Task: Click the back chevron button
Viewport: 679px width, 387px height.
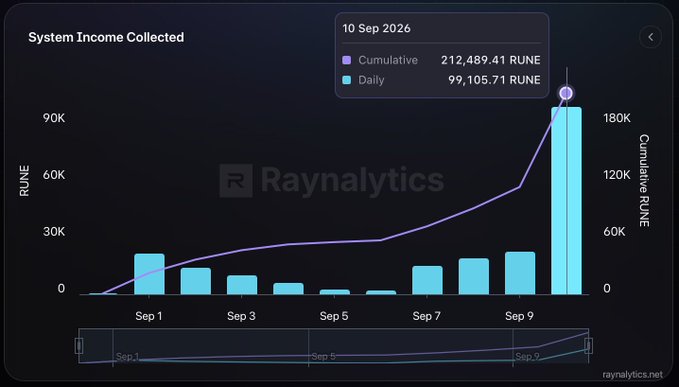Action: tap(650, 37)
